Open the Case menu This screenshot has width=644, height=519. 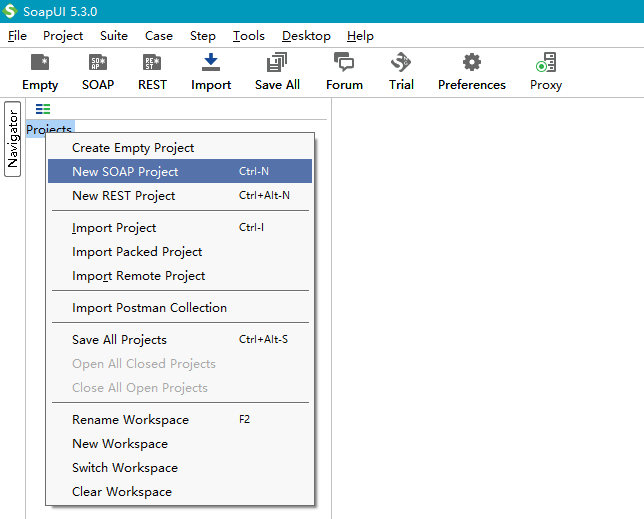pyautogui.click(x=159, y=36)
